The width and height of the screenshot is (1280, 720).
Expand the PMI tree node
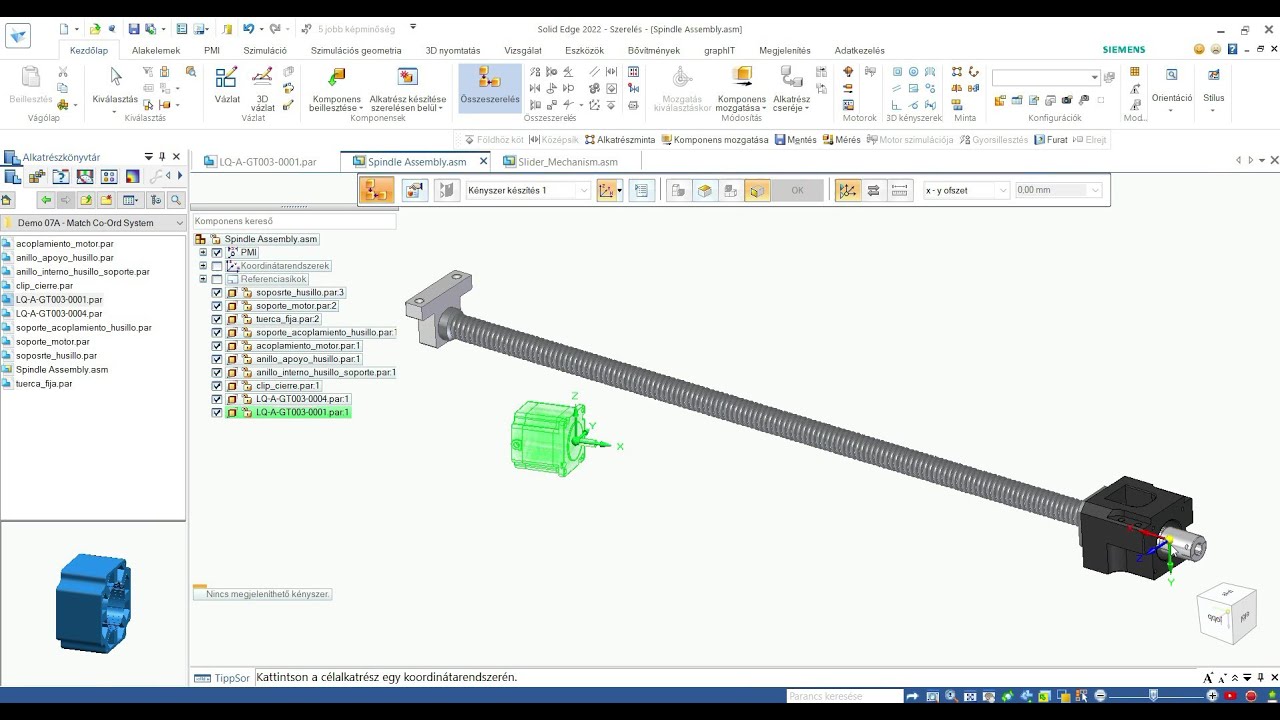pos(203,253)
